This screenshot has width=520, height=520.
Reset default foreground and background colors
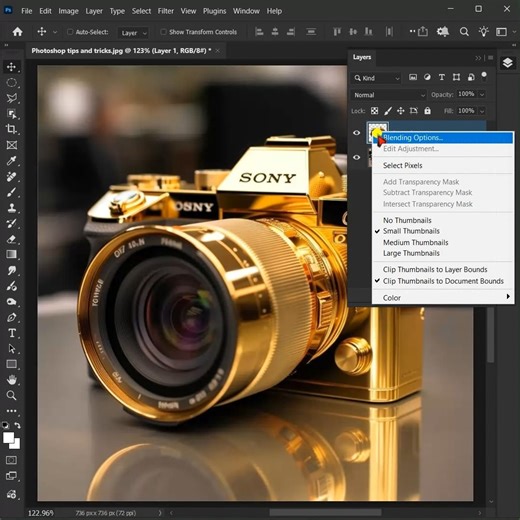tap(6, 425)
